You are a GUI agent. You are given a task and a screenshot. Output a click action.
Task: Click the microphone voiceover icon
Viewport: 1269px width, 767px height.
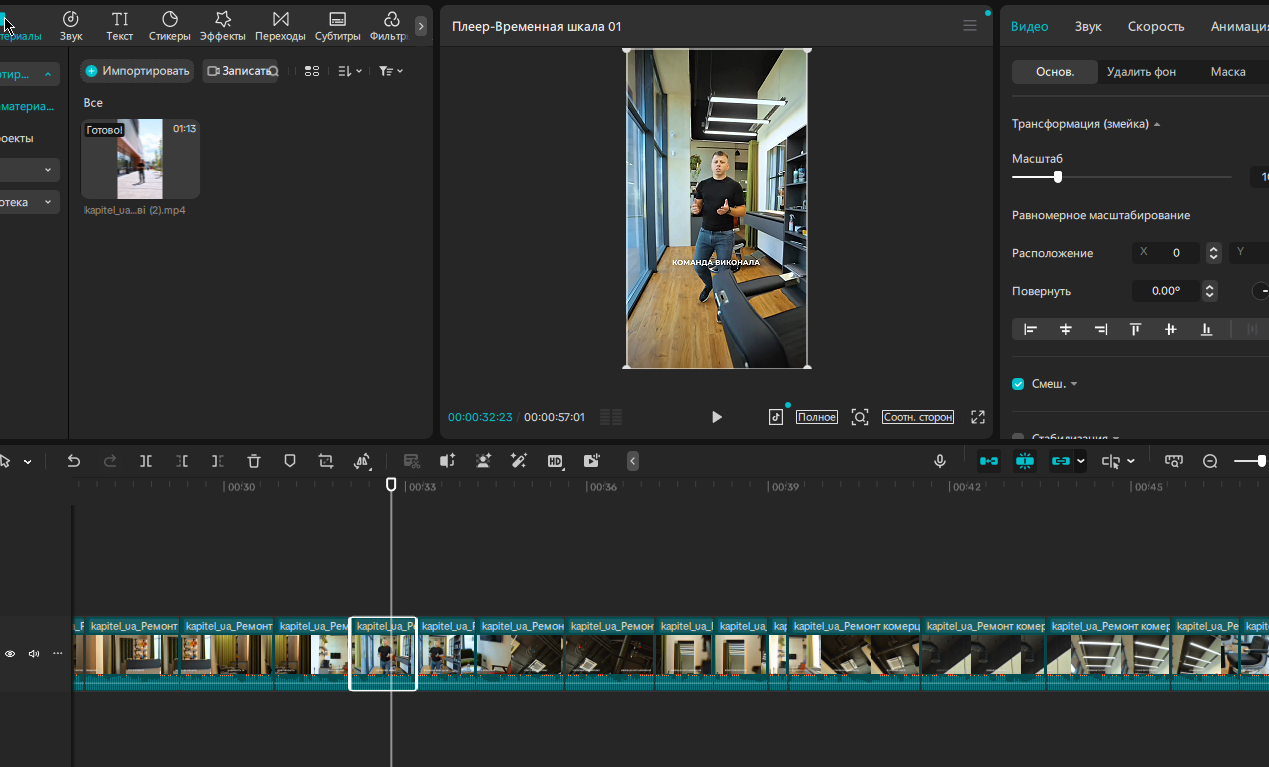(940, 461)
